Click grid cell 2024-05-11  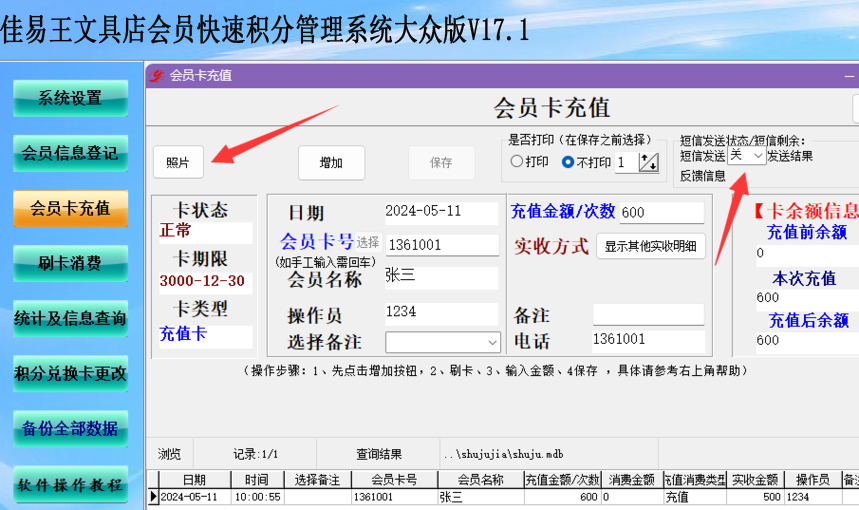pyautogui.click(x=194, y=497)
